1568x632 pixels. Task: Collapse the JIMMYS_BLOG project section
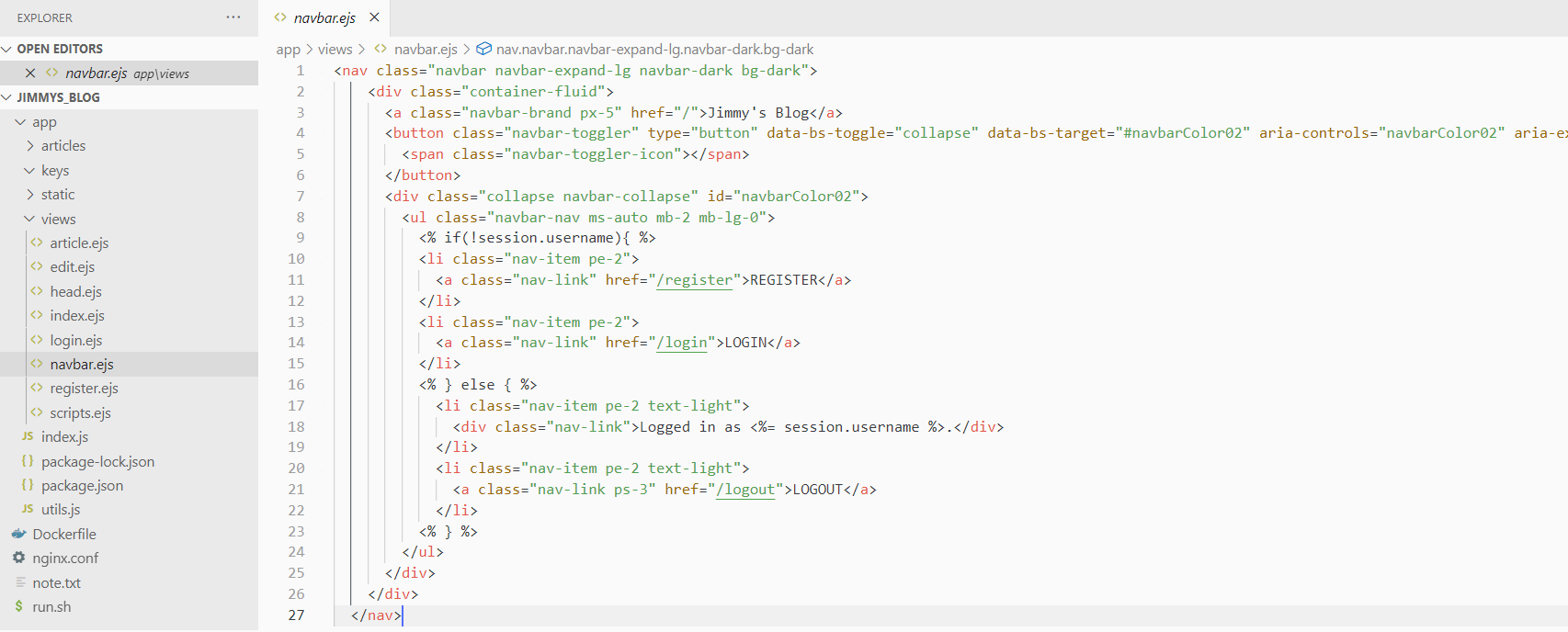7,97
